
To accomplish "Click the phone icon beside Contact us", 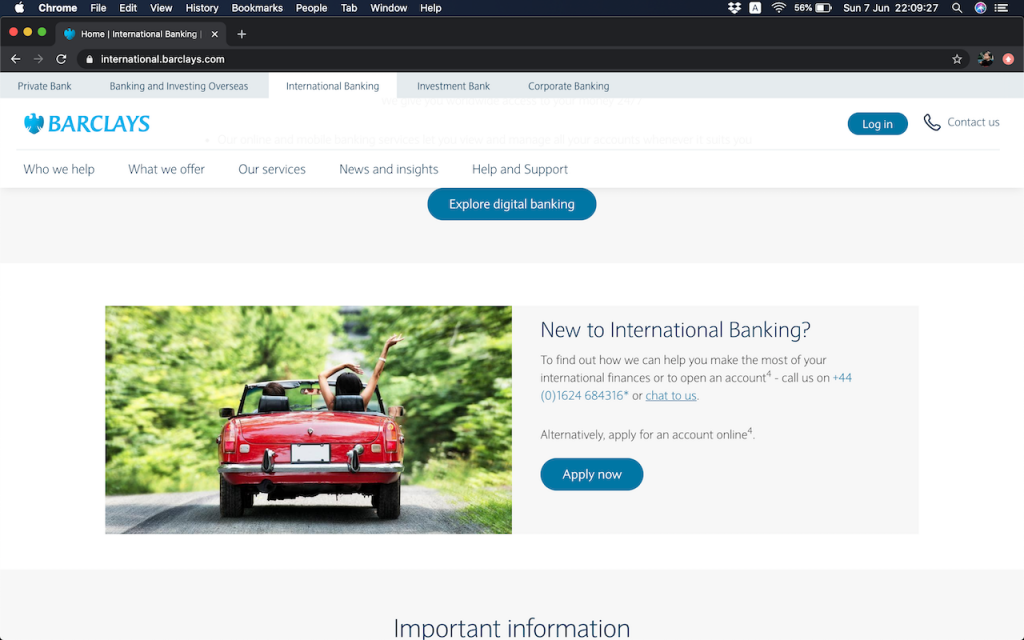I will tap(931, 122).
